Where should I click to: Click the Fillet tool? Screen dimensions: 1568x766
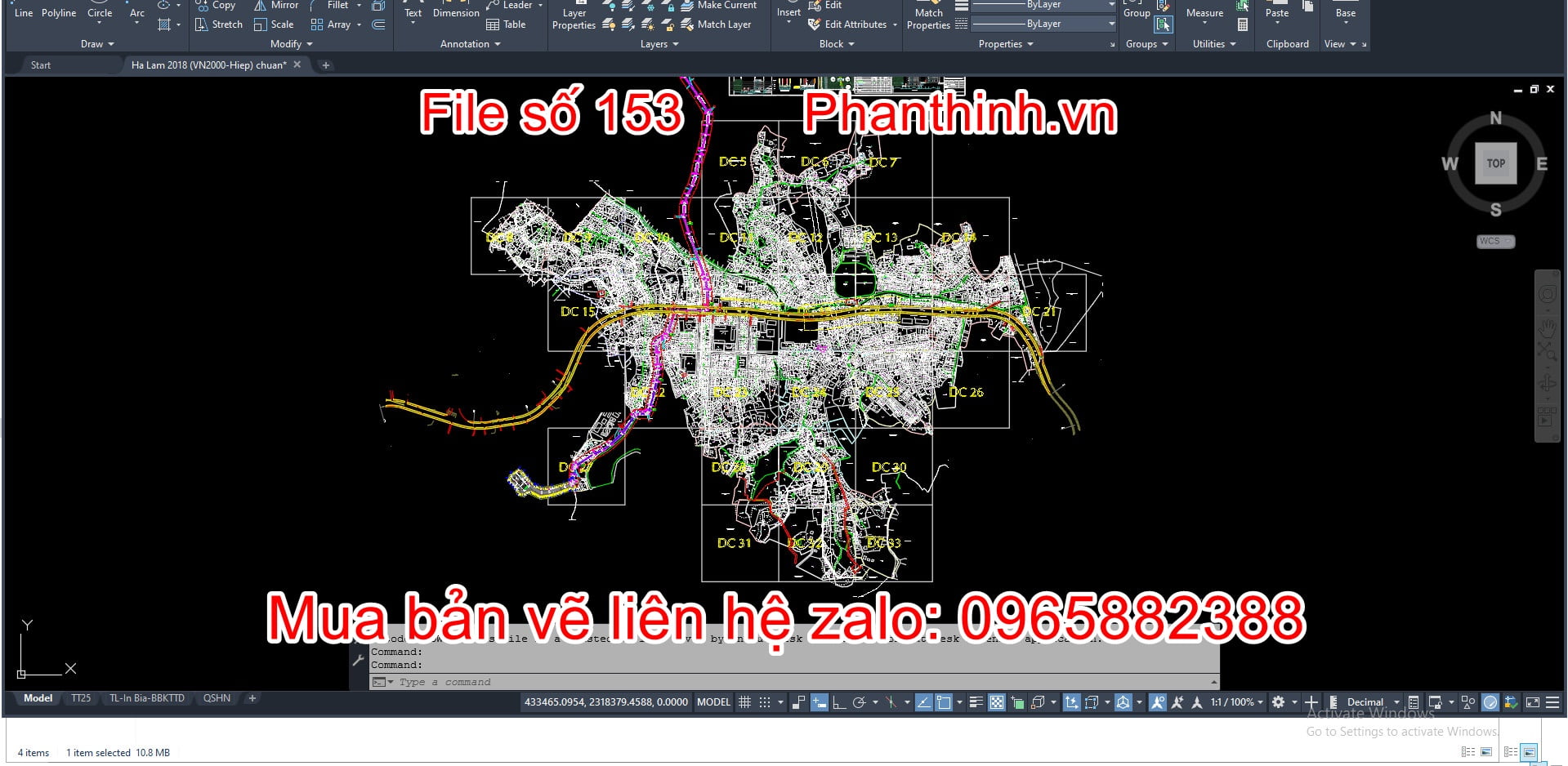coord(330,5)
